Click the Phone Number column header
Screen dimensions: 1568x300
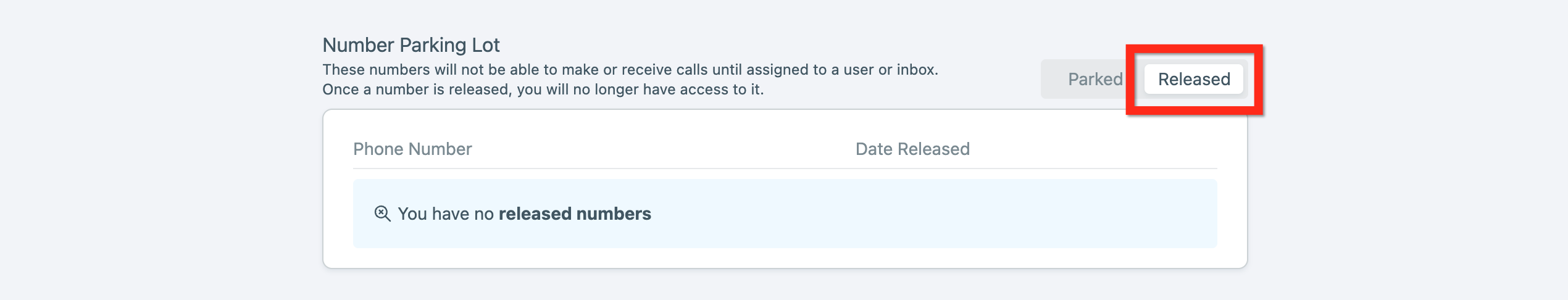412,149
